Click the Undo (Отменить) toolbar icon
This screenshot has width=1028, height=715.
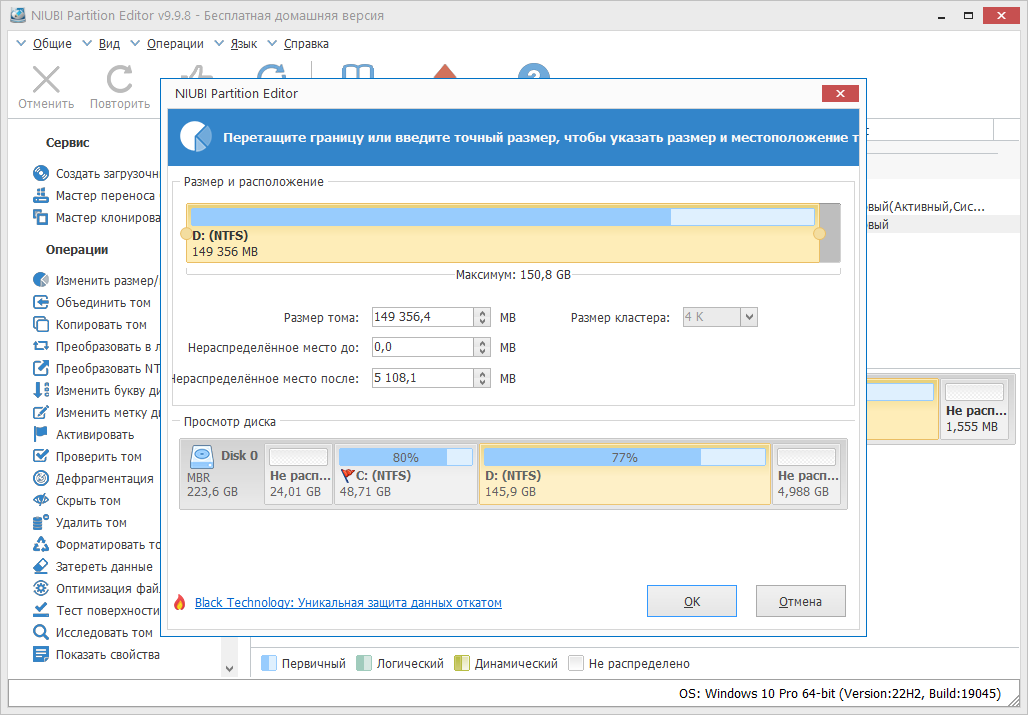point(47,79)
